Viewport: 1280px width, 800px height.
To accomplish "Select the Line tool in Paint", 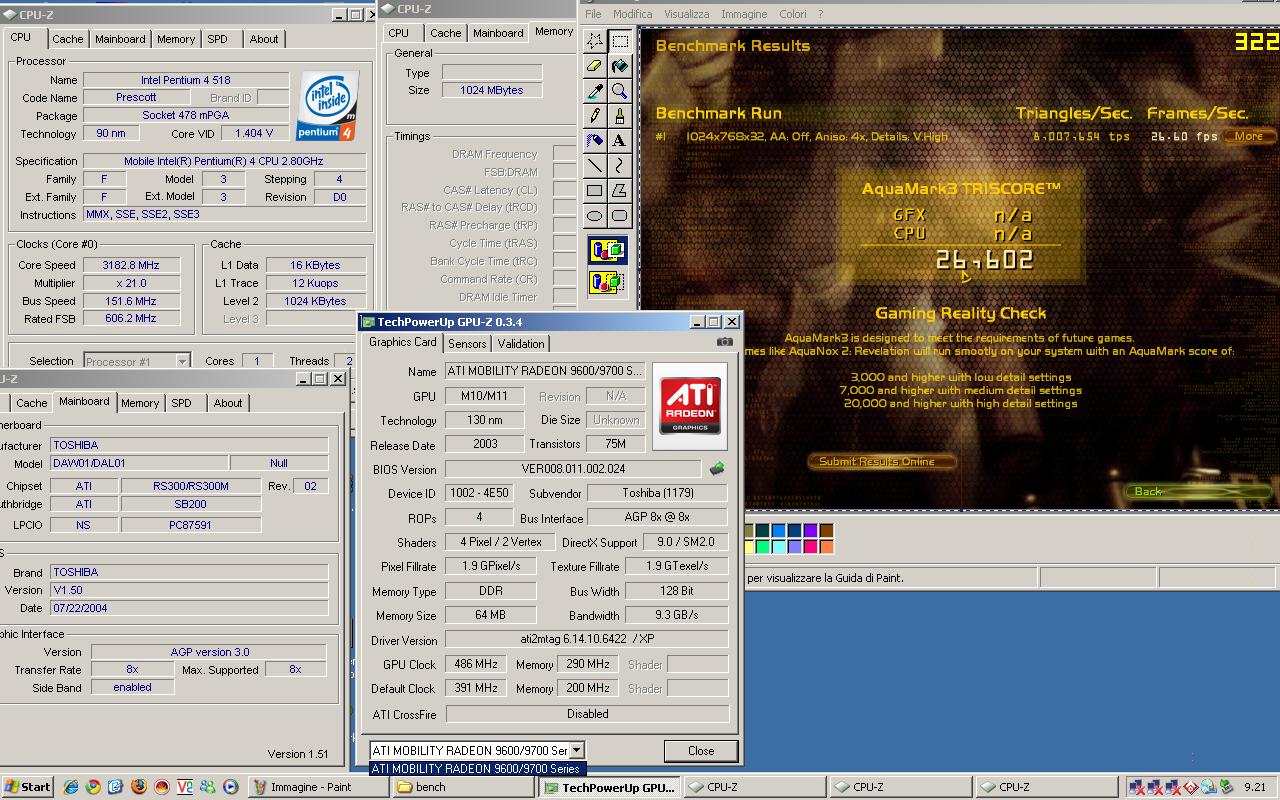I will click(x=595, y=166).
